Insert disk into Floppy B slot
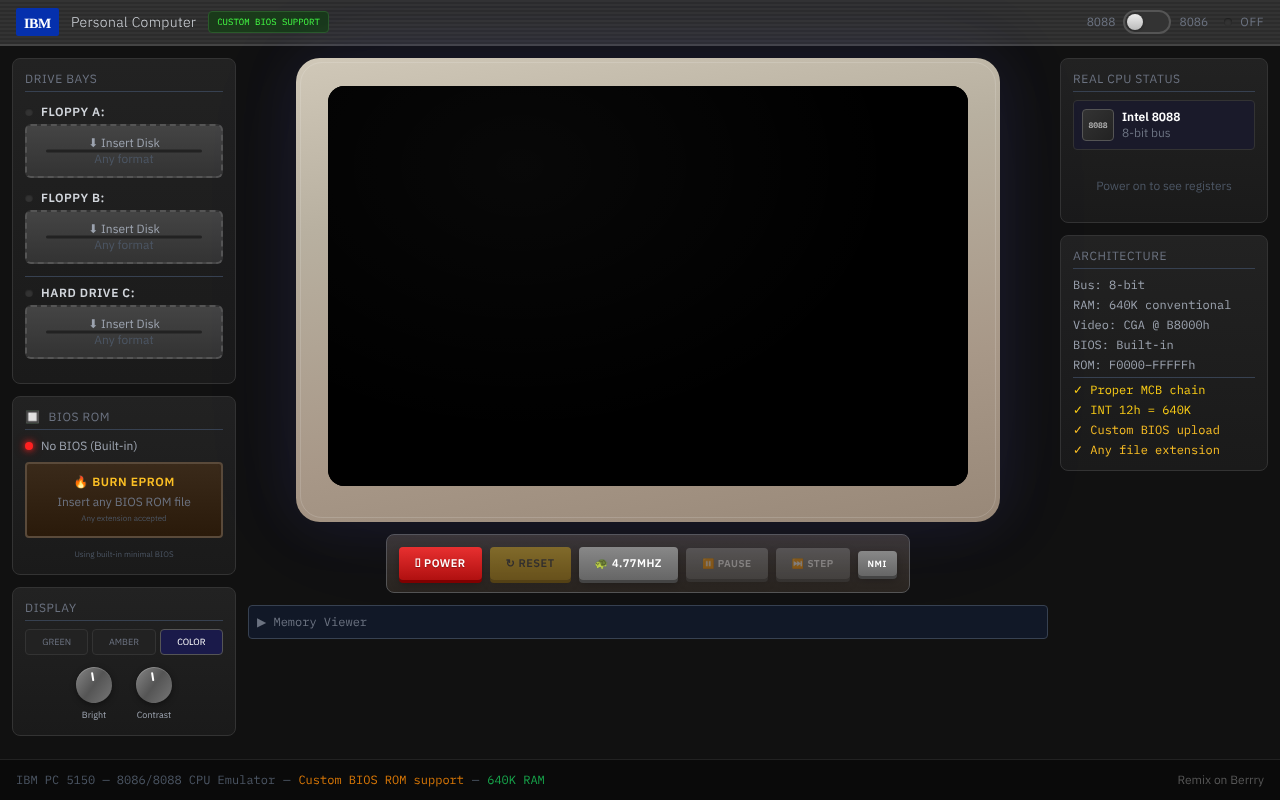 point(124,237)
